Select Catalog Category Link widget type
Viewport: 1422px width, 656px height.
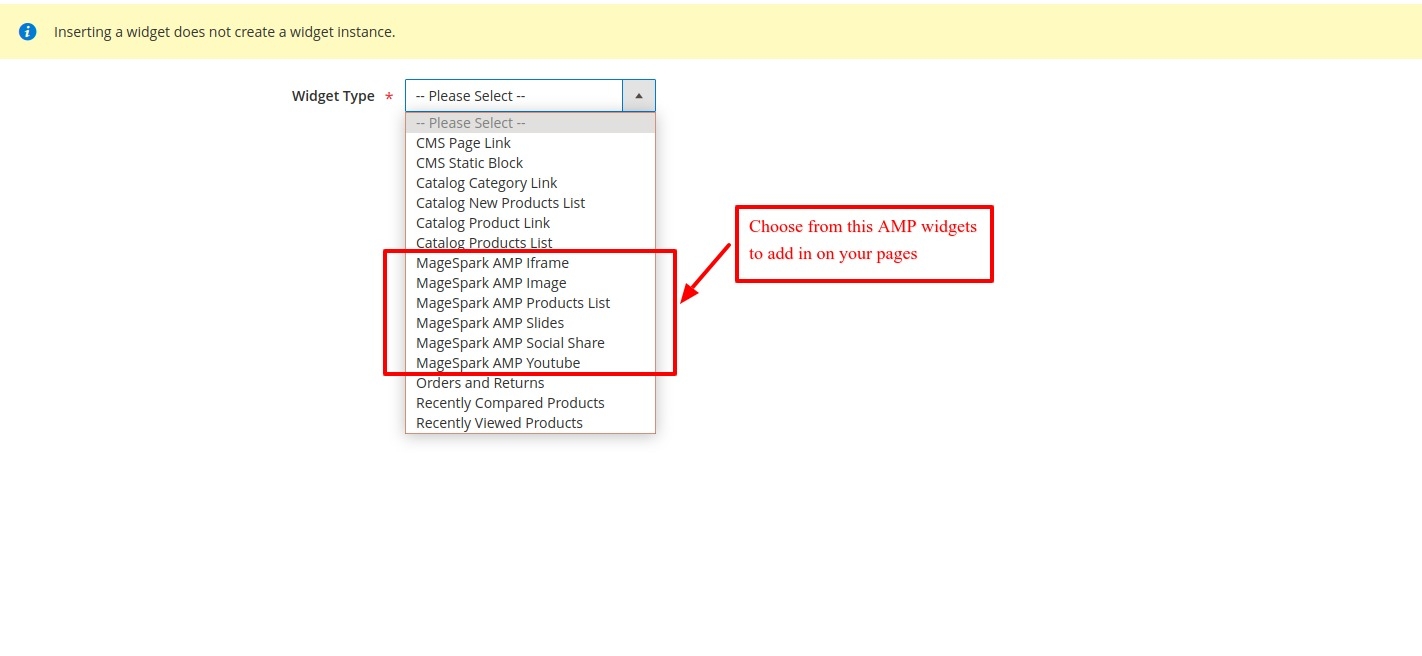530,183
